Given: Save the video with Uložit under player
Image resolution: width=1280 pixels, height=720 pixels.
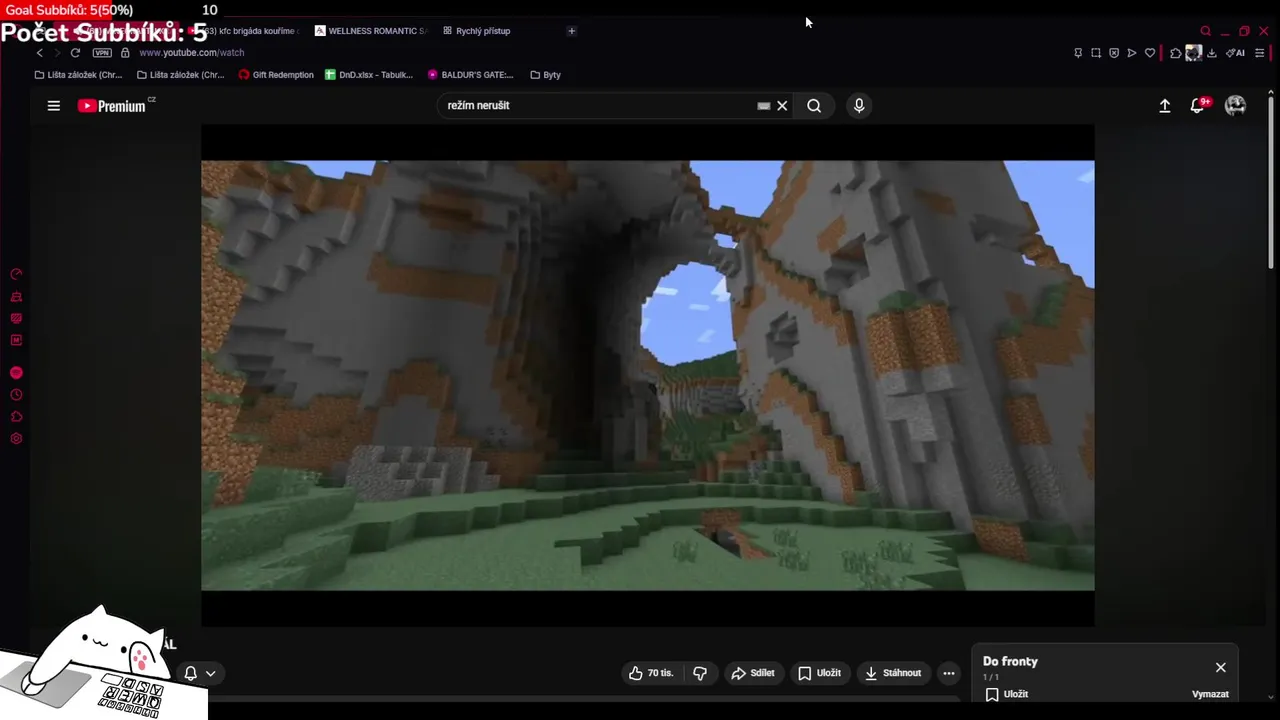Looking at the screenshot, I should (819, 673).
